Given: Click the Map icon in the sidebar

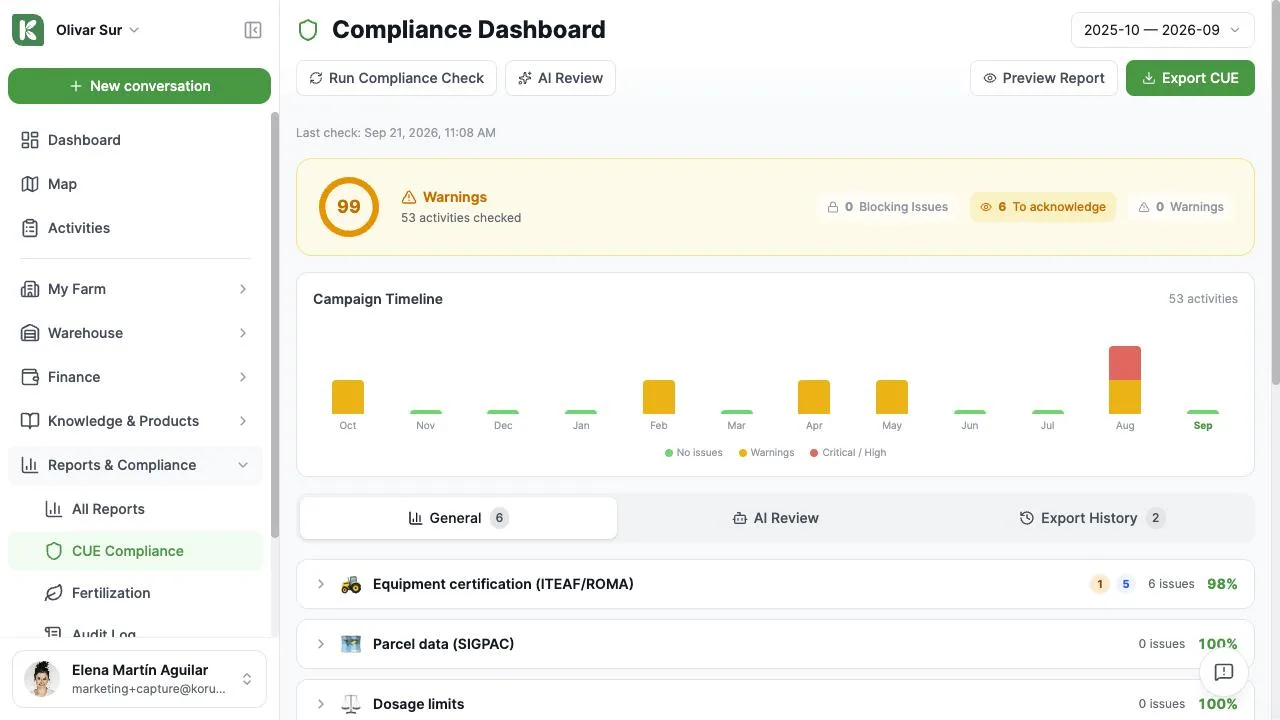Looking at the screenshot, I should (x=30, y=184).
